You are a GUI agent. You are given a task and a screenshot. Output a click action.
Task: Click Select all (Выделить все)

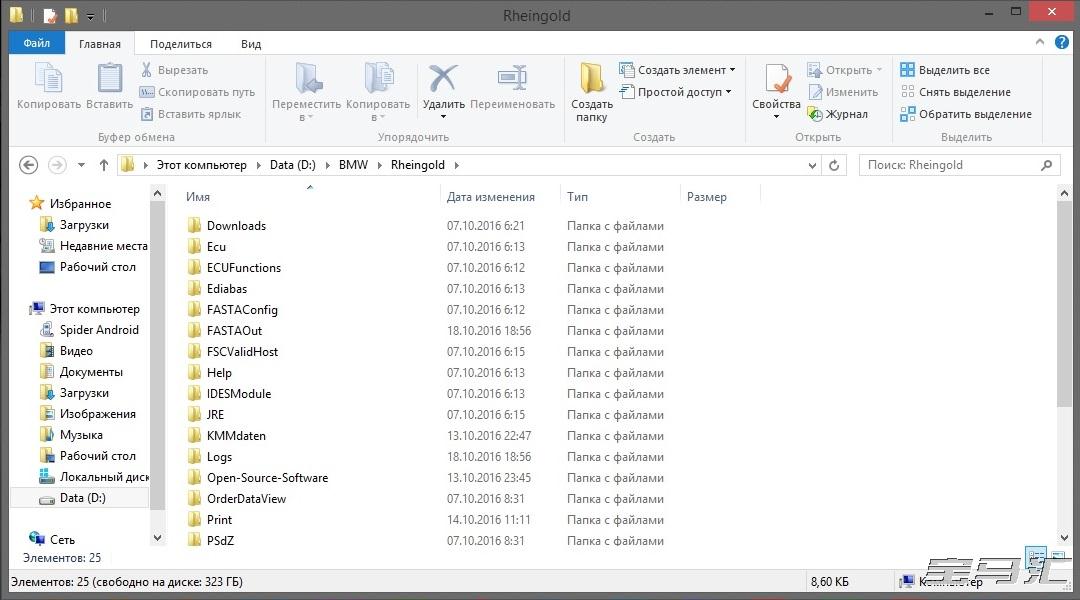coord(945,70)
